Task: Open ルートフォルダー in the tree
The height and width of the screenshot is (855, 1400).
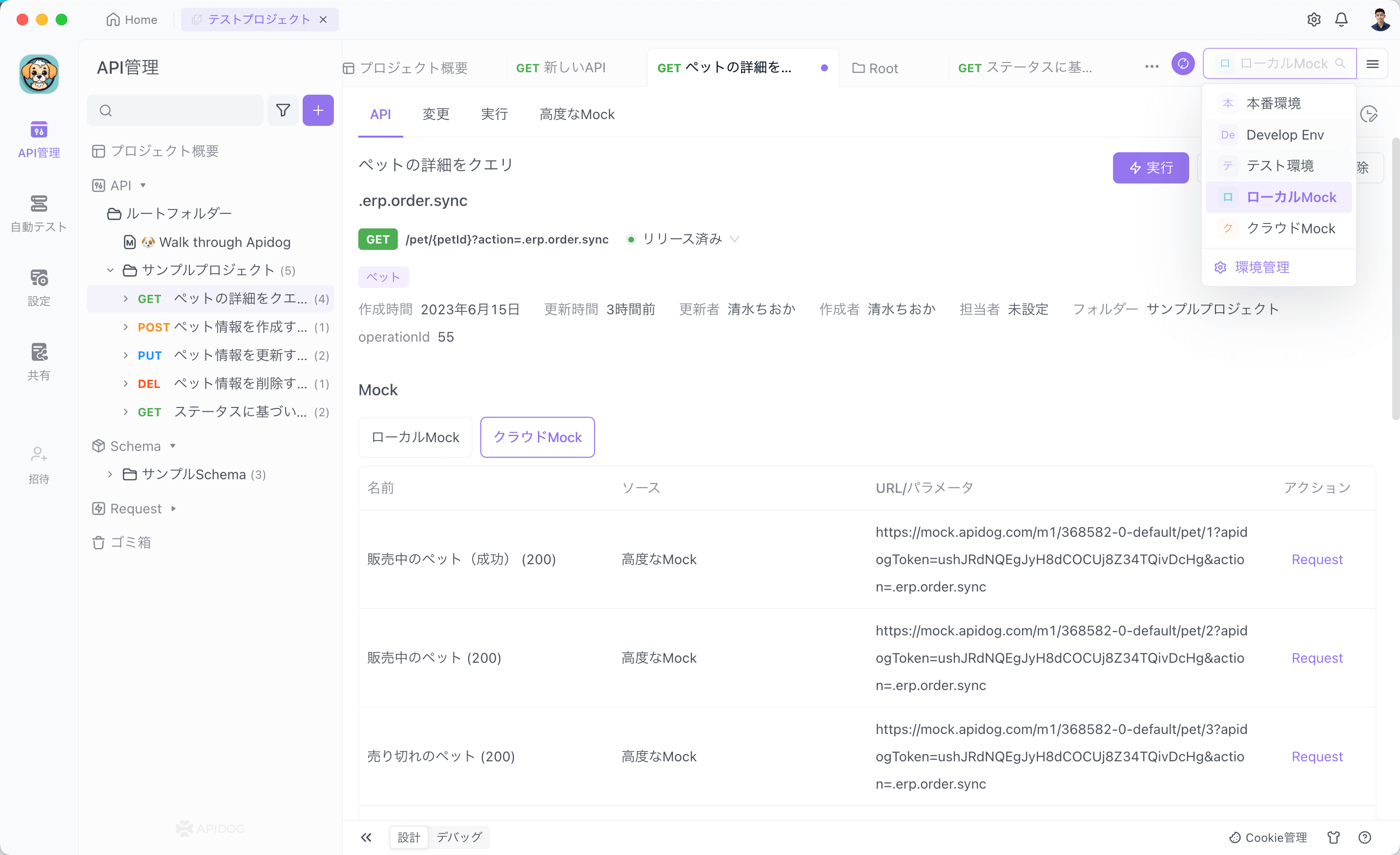Action: [169, 214]
